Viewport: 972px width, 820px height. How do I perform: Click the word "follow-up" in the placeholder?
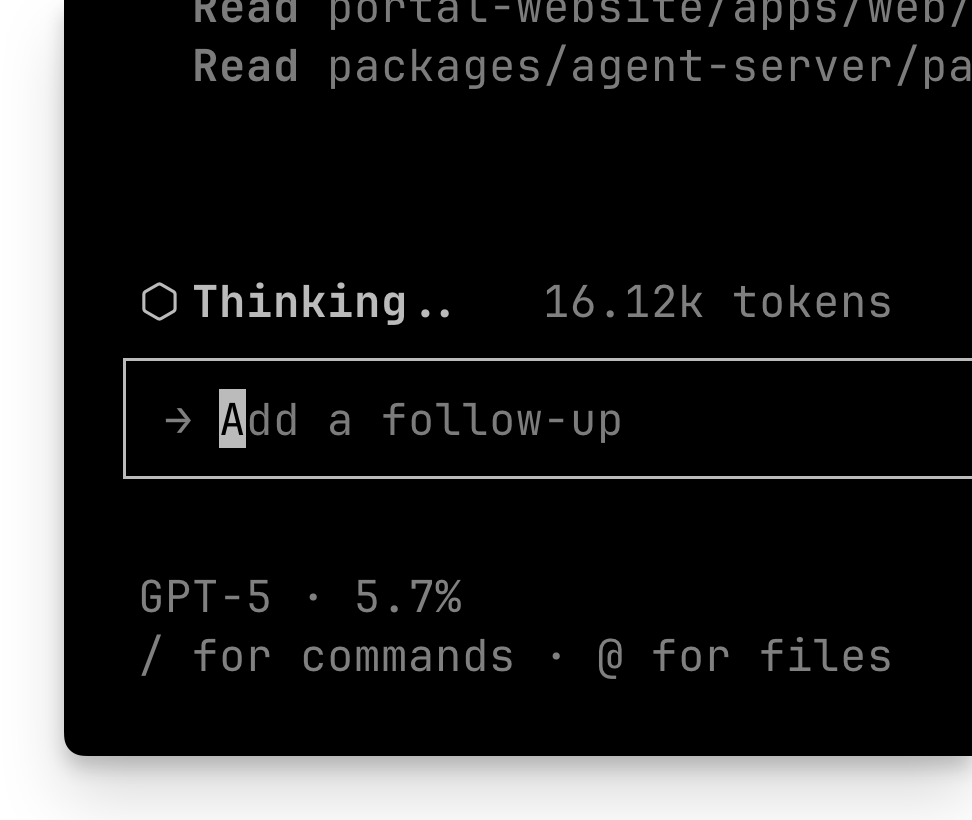501,420
